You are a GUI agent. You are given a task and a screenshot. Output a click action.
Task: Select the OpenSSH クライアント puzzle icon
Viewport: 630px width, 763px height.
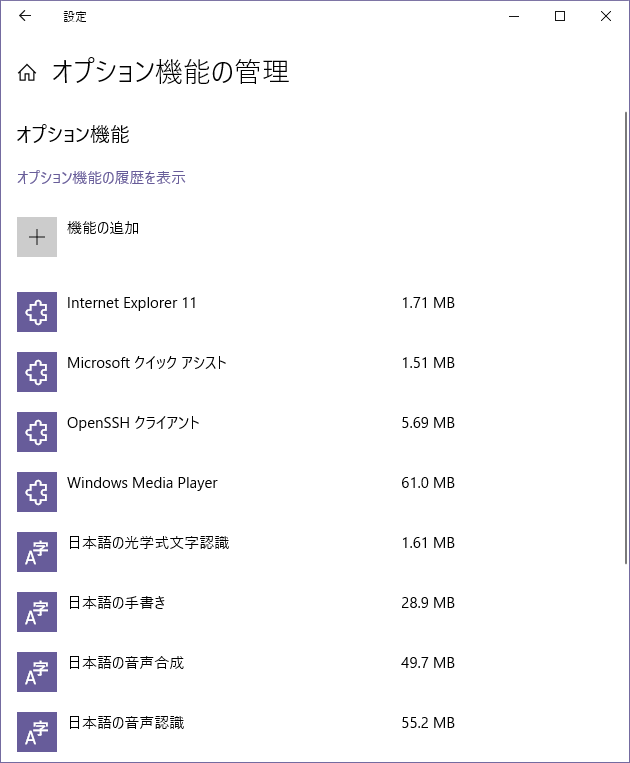(x=37, y=432)
